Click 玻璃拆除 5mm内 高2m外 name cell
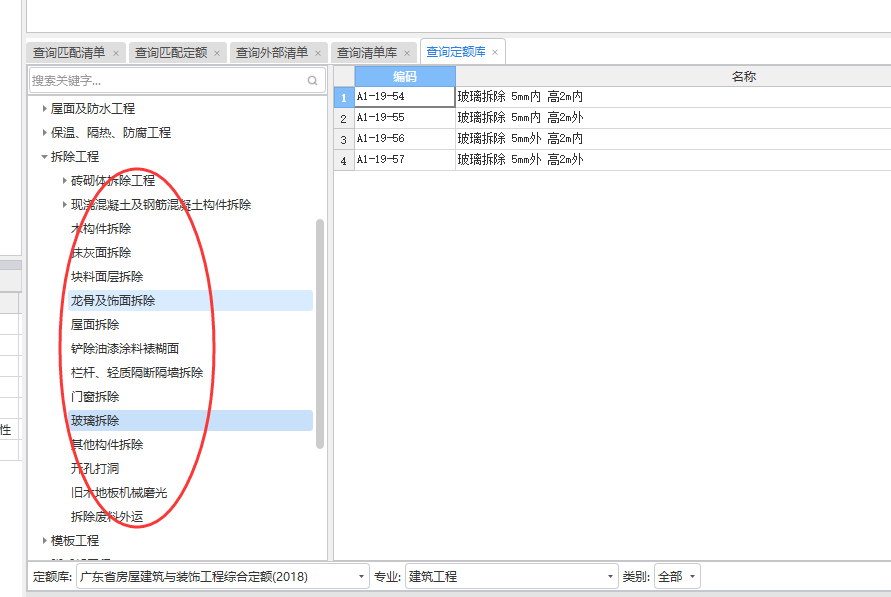Image resolution: width=891 pixels, height=597 pixels. 673,118
